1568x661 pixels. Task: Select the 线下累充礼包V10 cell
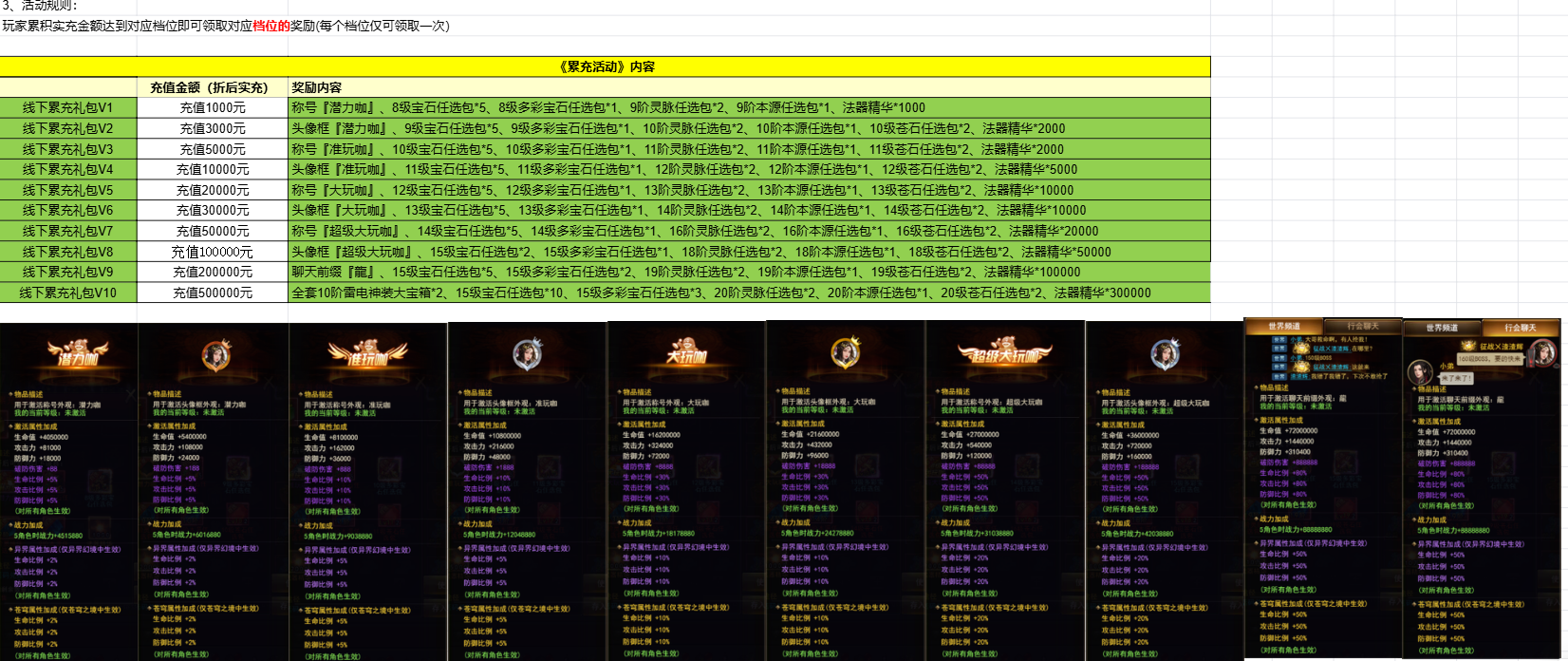pyautogui.click(x=68, y=293)
